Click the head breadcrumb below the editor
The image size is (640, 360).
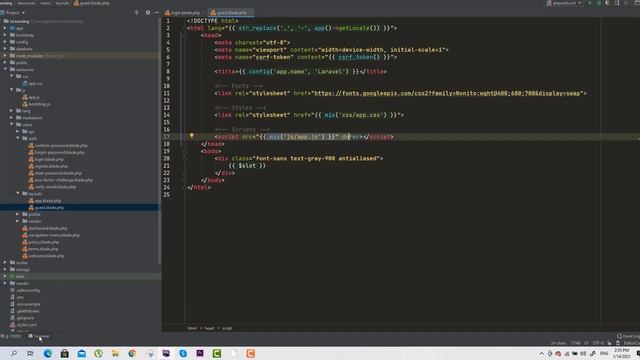tap(209, 328)
